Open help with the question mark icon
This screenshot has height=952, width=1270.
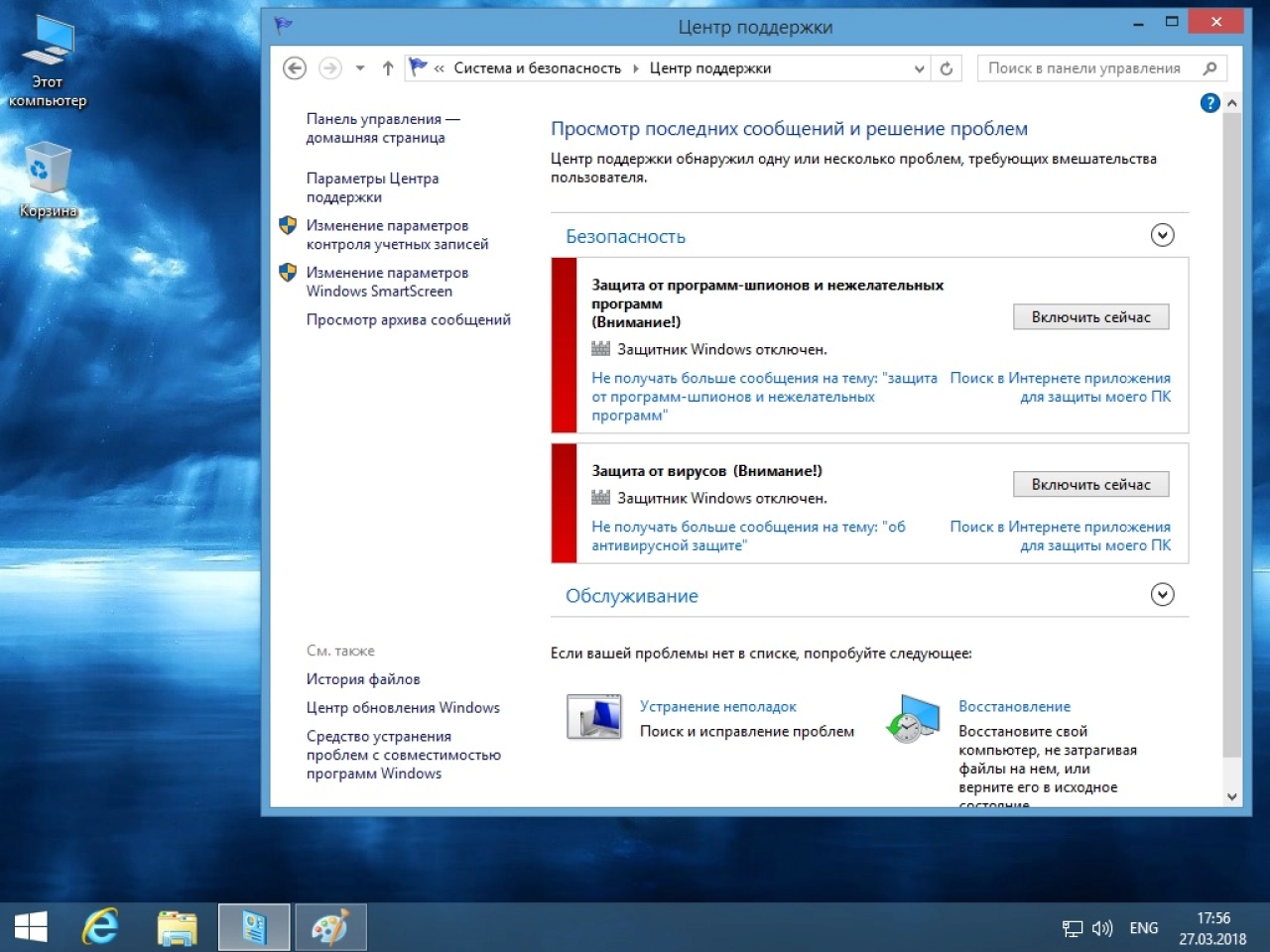point(1209,103)
